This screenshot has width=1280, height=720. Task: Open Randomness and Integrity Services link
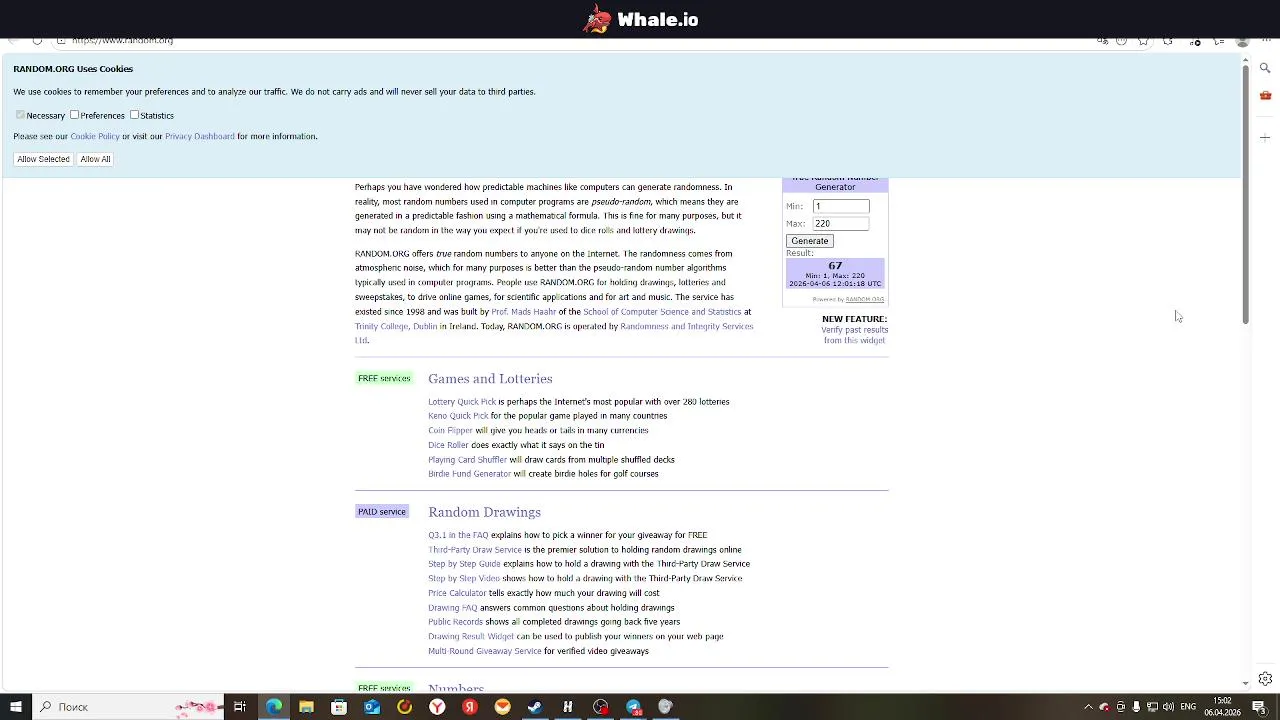pos(686,327)
